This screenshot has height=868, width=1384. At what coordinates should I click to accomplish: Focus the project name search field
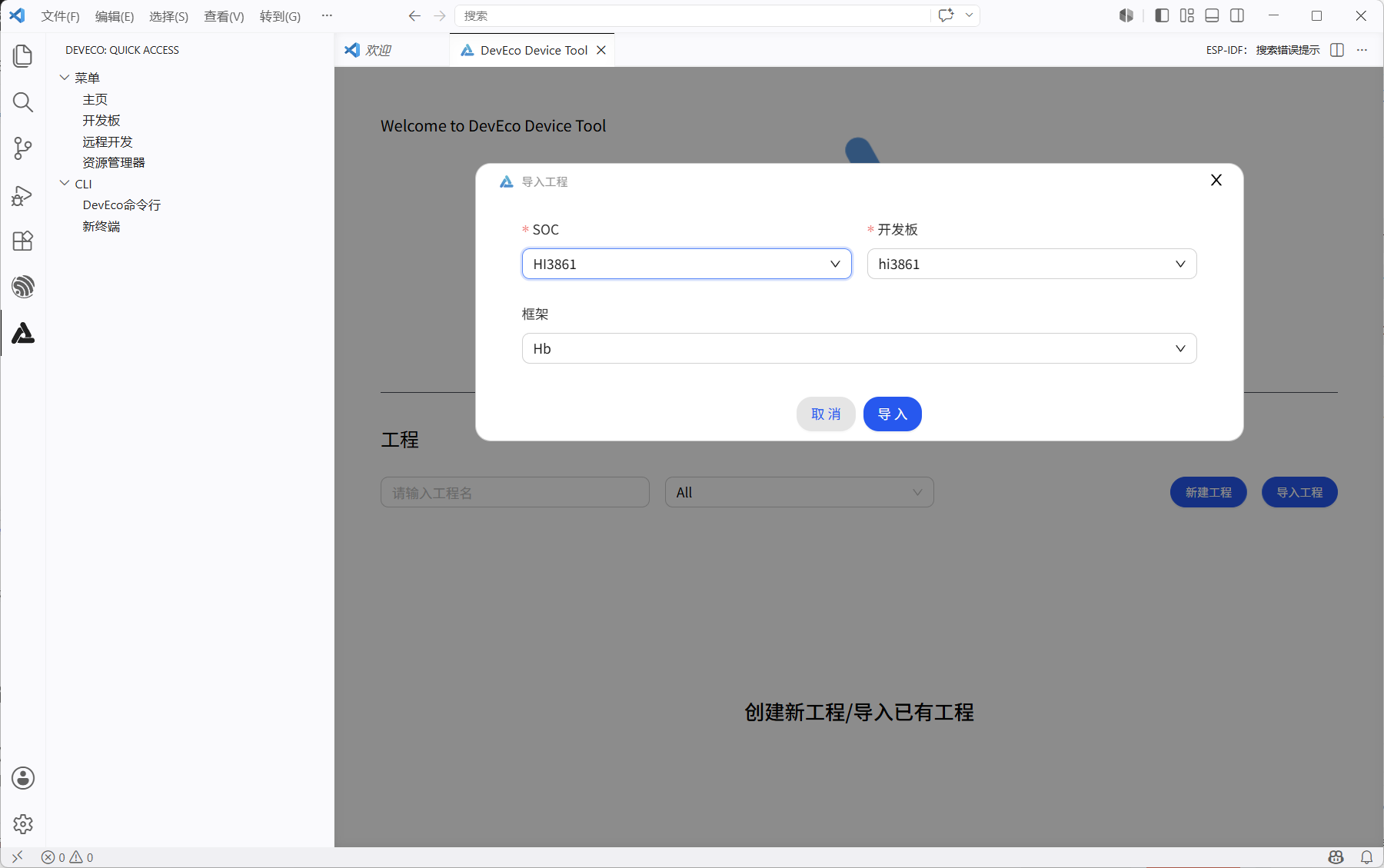click(x=515, y=492)
